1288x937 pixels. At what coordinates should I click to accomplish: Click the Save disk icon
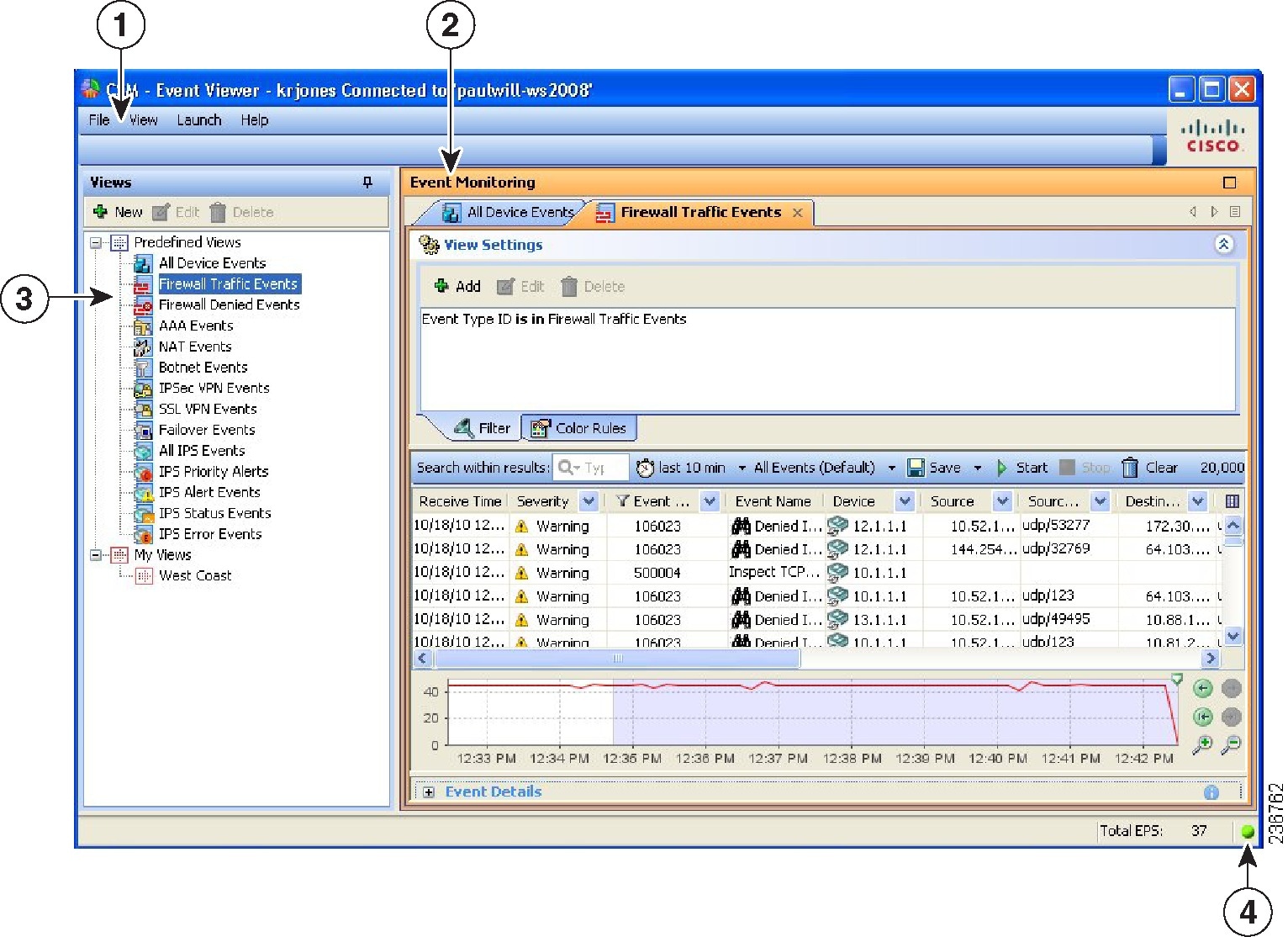point(916,468)
